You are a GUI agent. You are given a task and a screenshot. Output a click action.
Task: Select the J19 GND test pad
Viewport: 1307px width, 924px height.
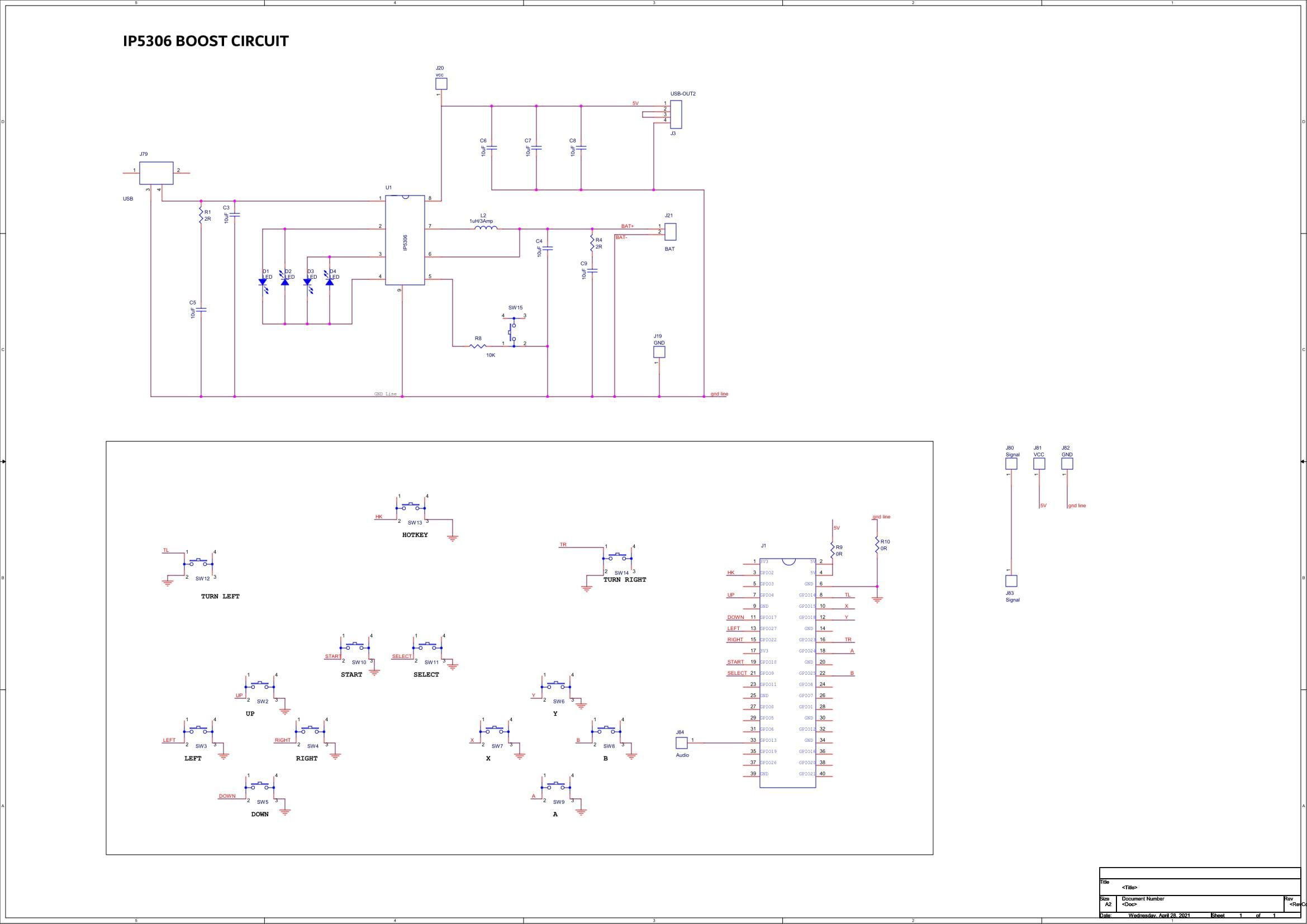coord(659,351)
